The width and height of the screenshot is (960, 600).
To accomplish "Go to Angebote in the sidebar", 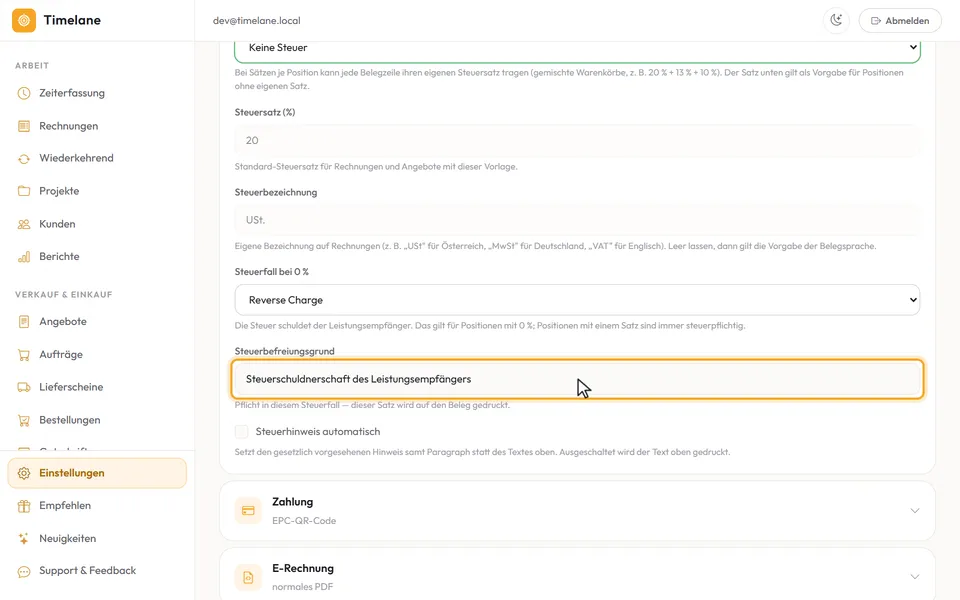I will [x=97, y=321].
